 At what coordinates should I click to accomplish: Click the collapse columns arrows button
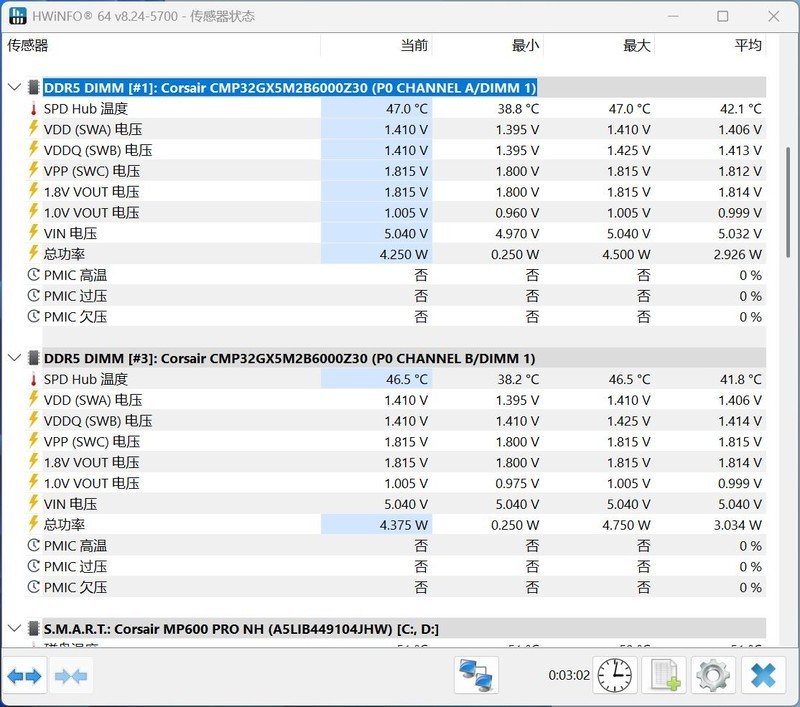tap(71, 676)
